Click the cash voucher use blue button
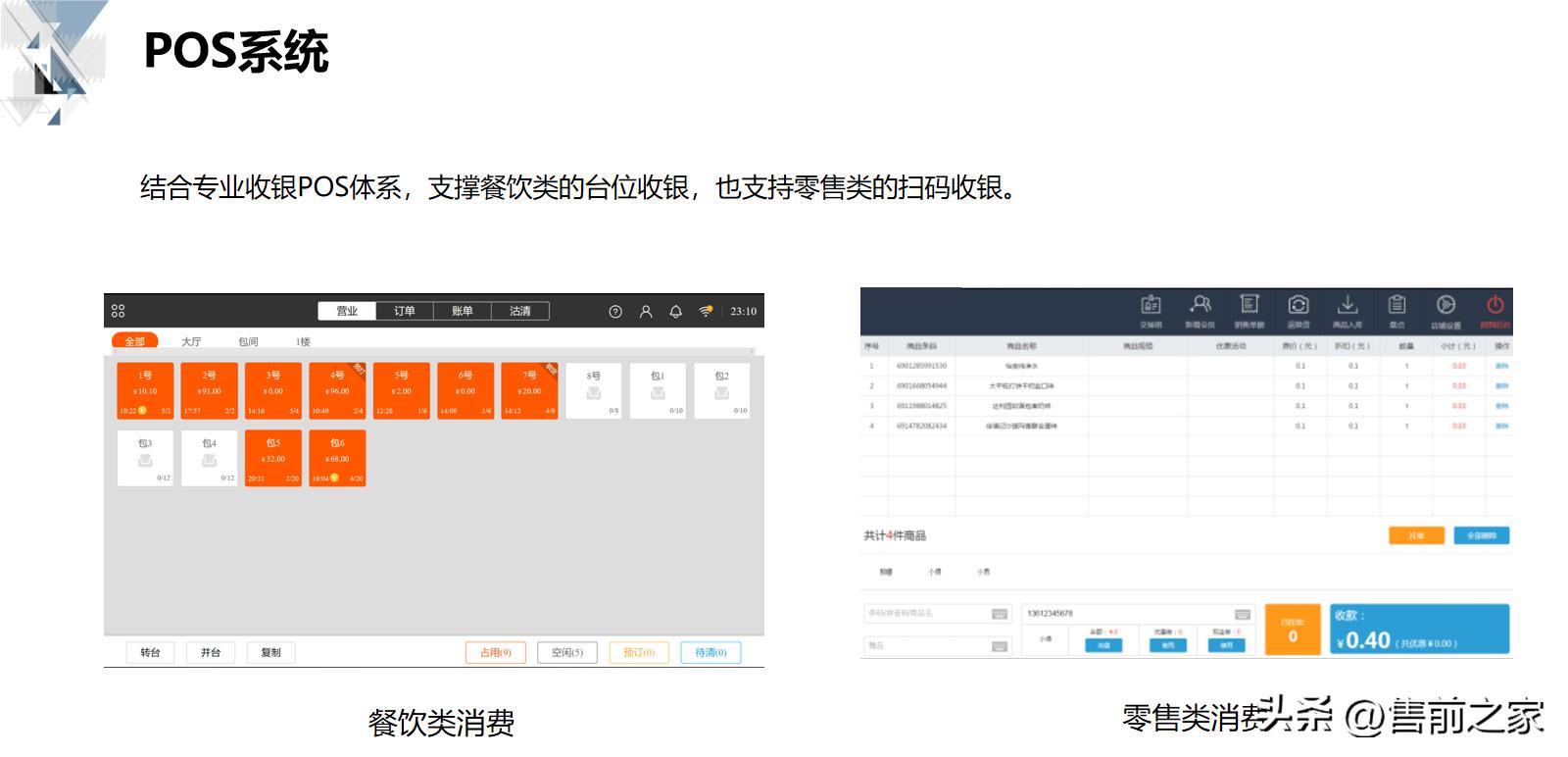Screen dimensions: 1568x757 pos(1226,645)
